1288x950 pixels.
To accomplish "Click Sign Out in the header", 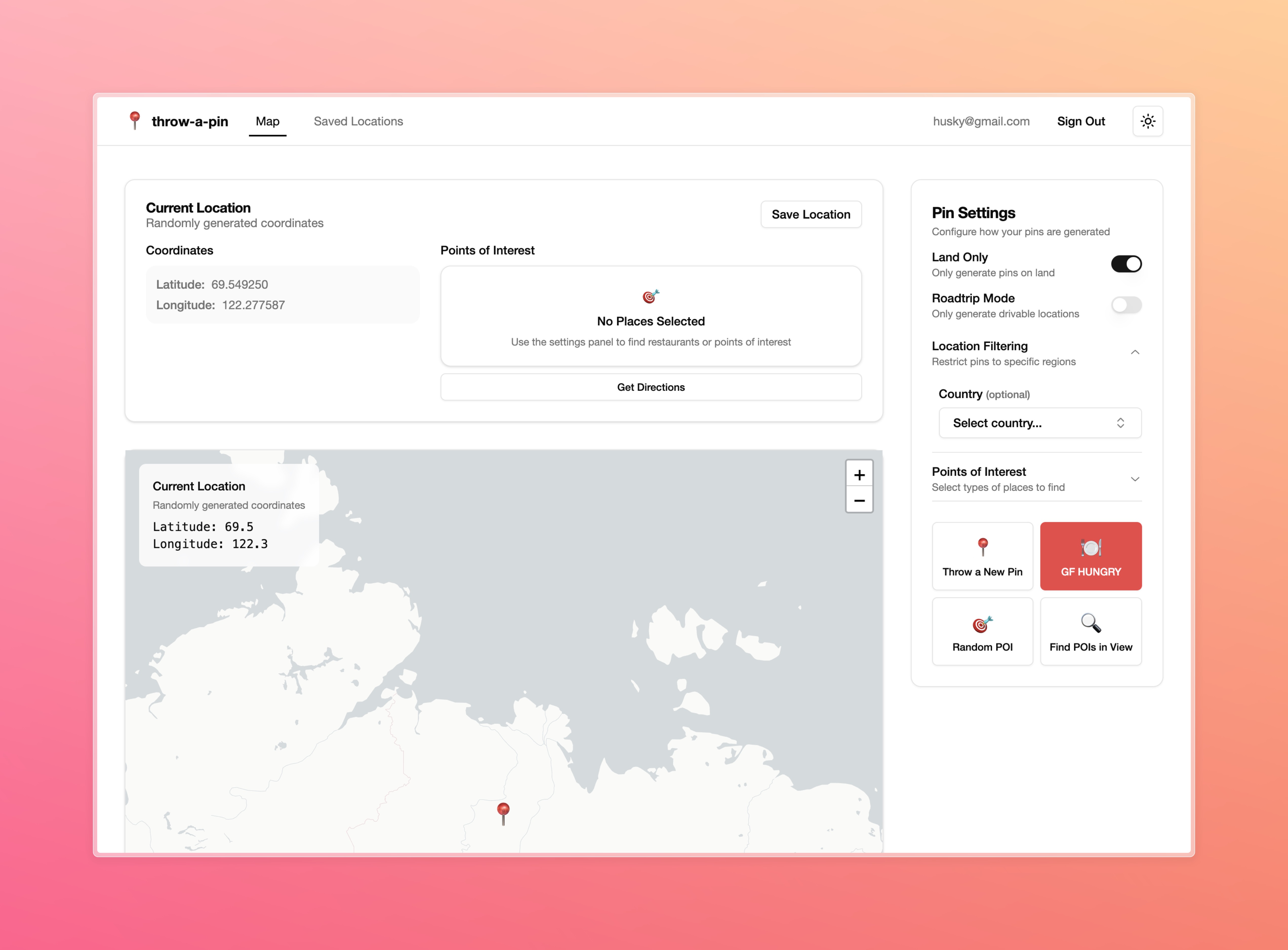I will click(x=1080, y=121).
